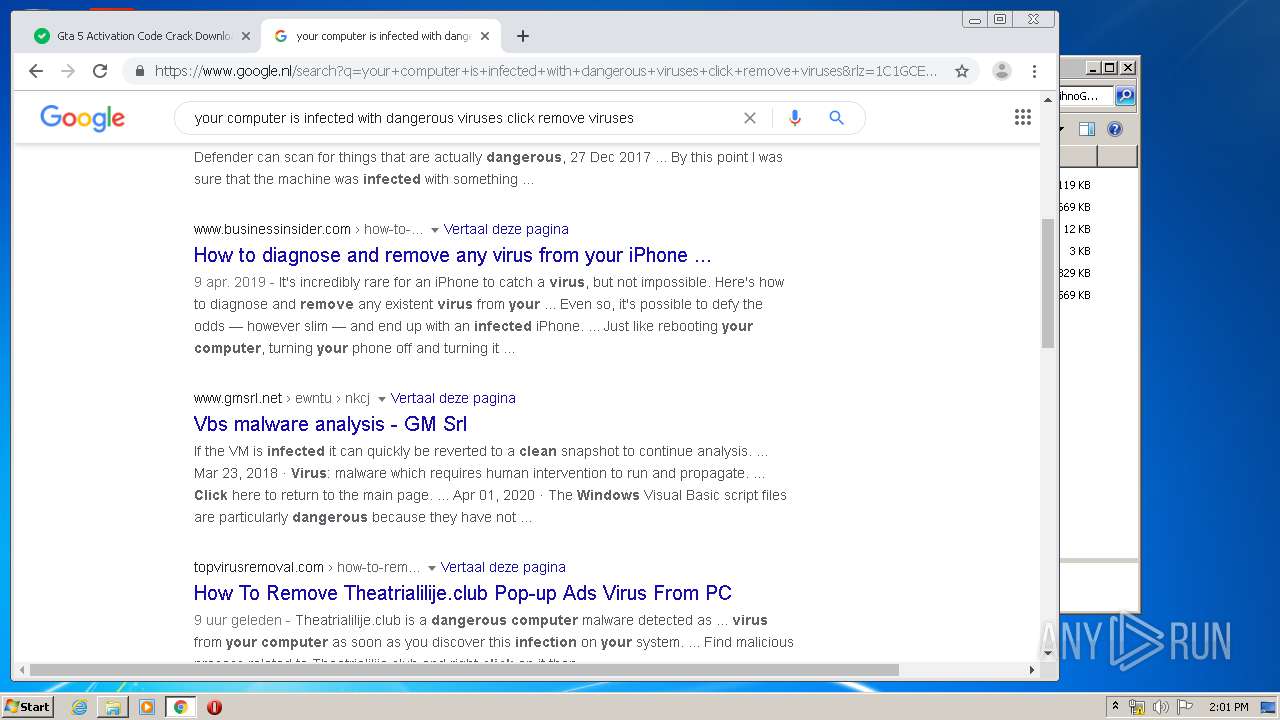Bookmark this page with the star icon
The image size is (1280, 720).
coord(962,71)
